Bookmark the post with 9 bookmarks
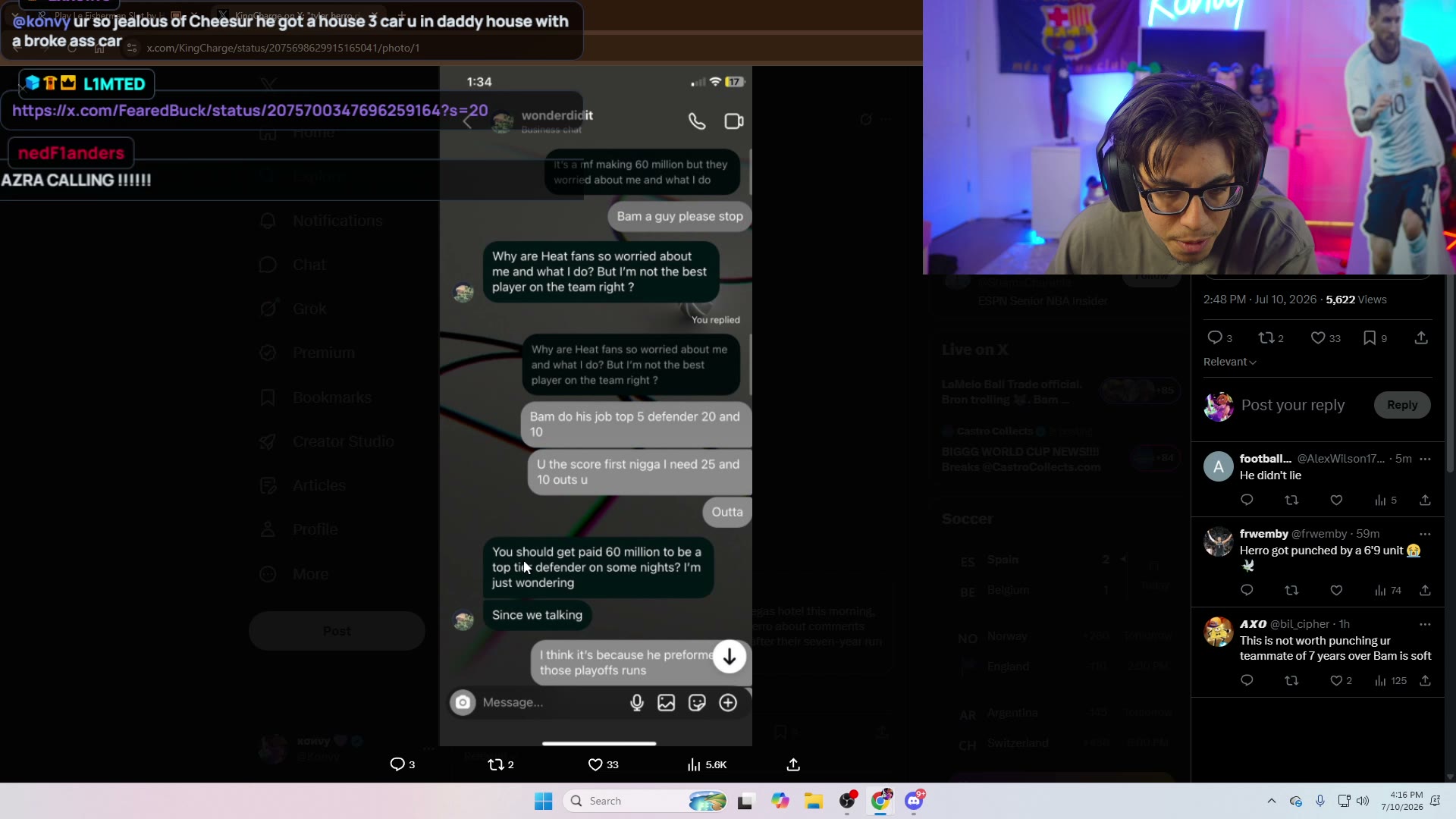 click(x=1375, y=338)
